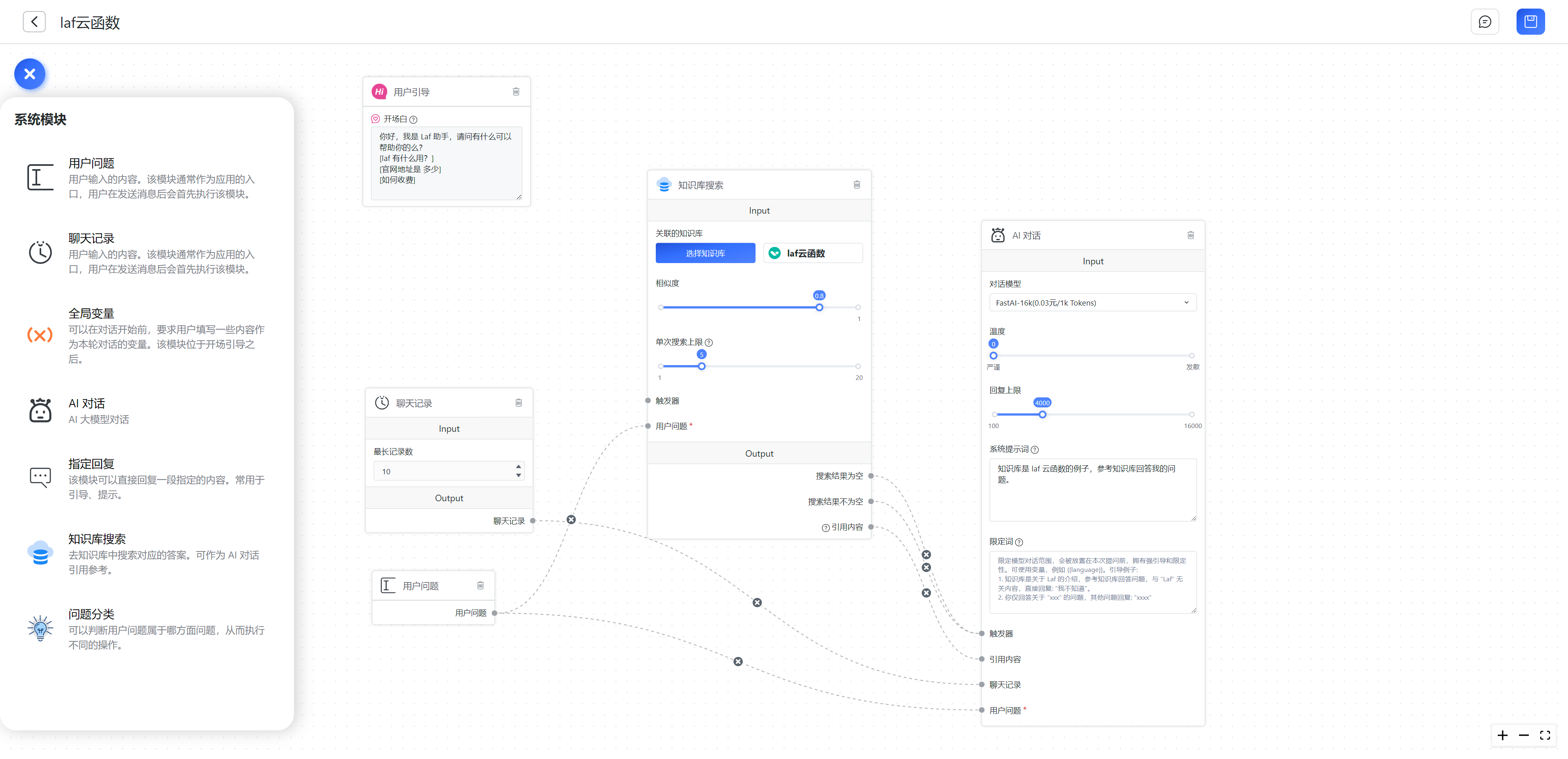The width and height of the screenshot is (1568, 759).
Task: Increase 最长记录数 with the up stepper
Action: pos(519,467)
